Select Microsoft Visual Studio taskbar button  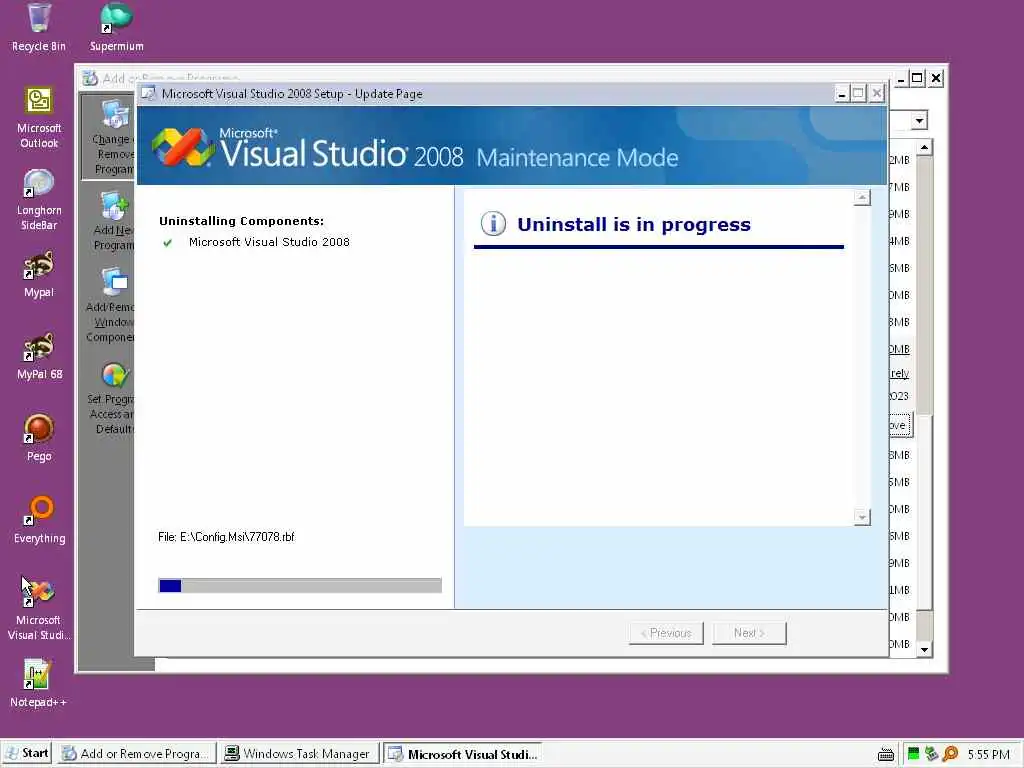click(462, 754)
